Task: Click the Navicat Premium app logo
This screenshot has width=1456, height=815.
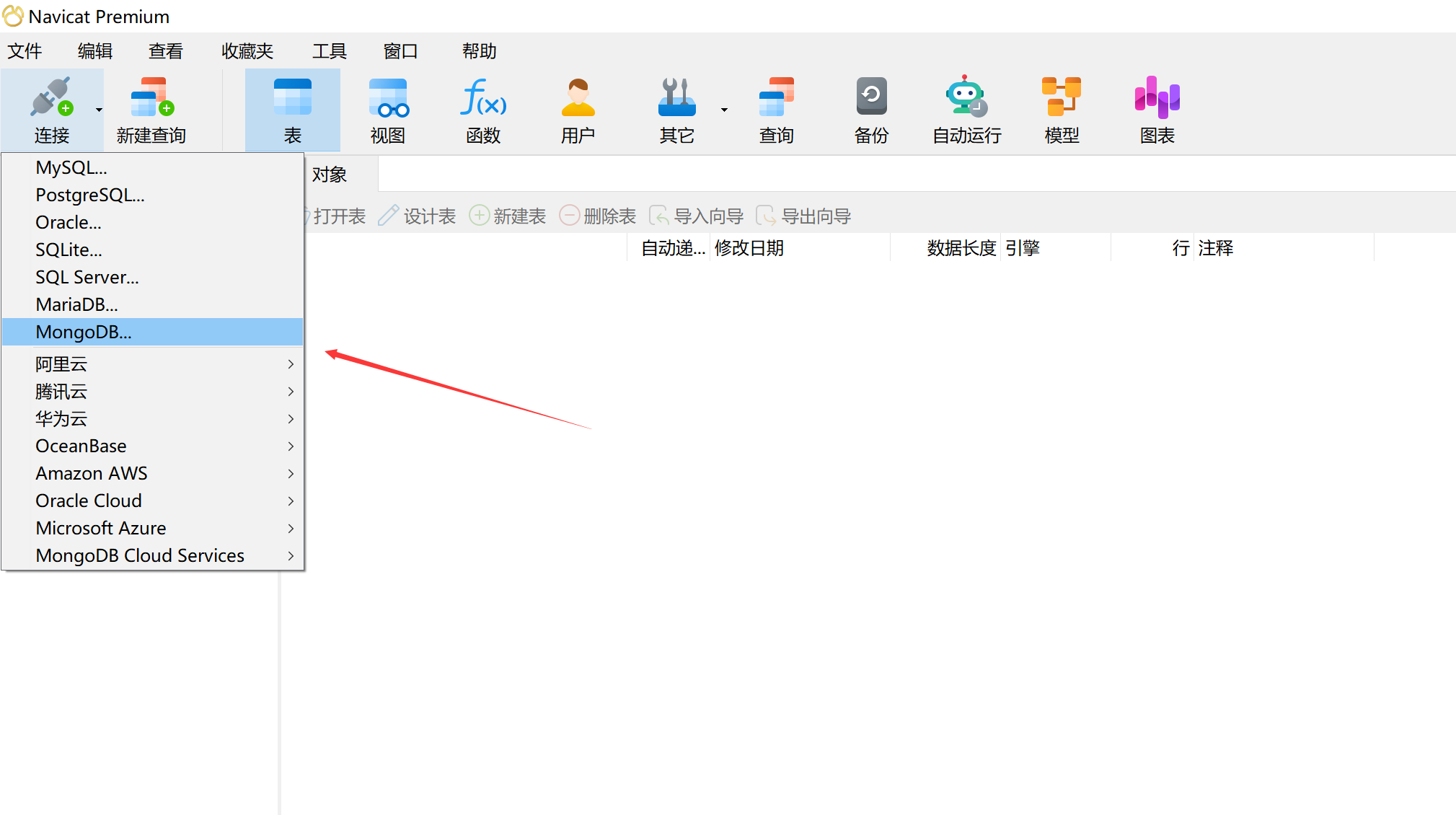Action: pyautogui.click(x=13, y=16)
